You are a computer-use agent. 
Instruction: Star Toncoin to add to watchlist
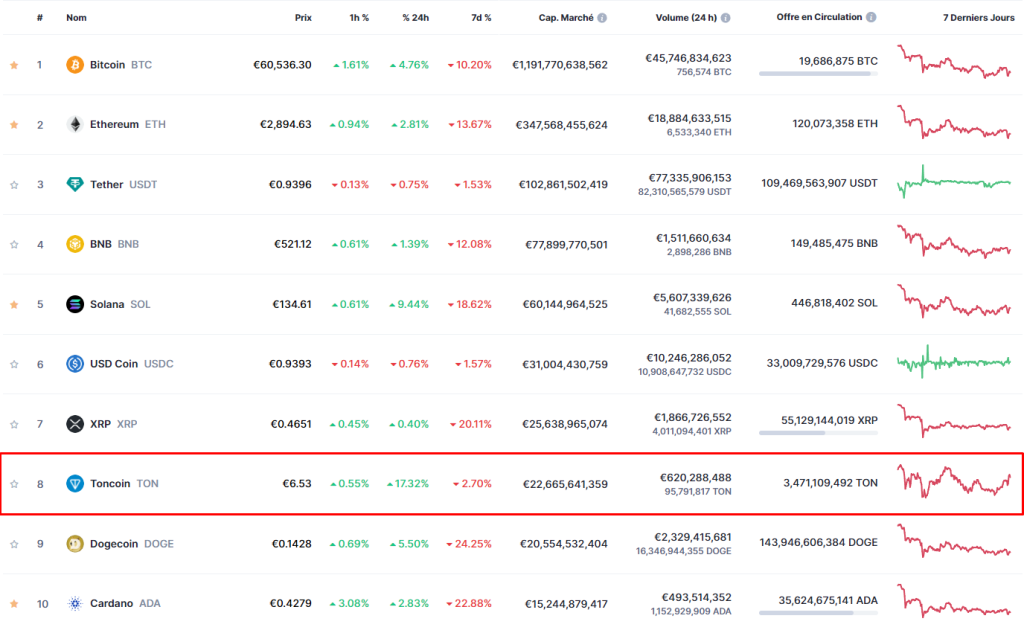pyautogui.click(x=14, y=484)
